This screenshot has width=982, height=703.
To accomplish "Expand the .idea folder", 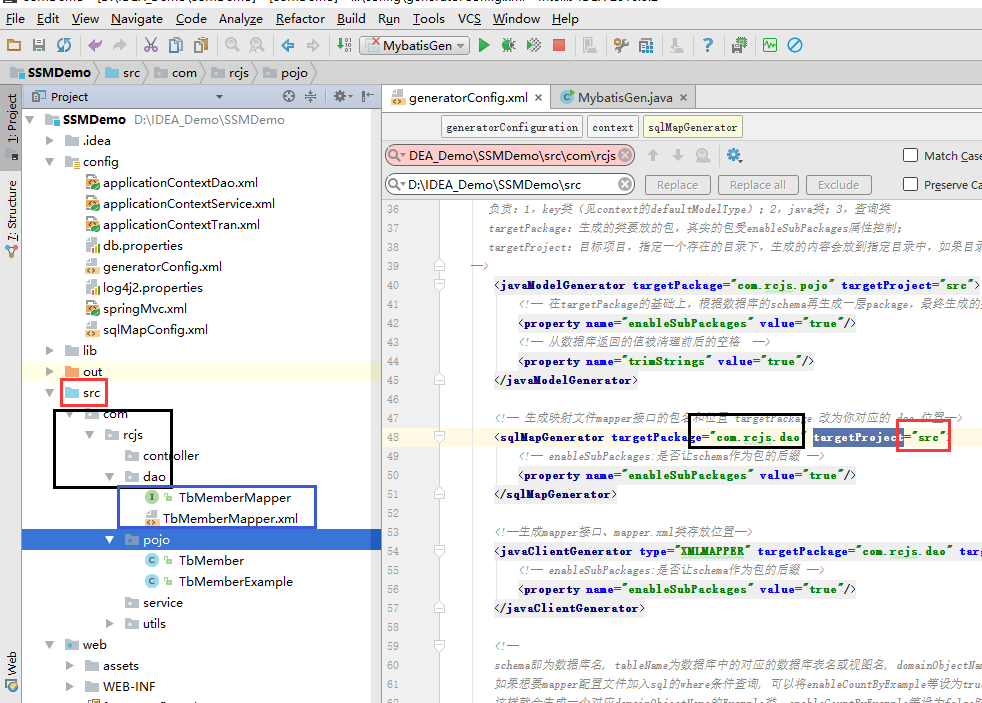I will (x=49, y=141).
